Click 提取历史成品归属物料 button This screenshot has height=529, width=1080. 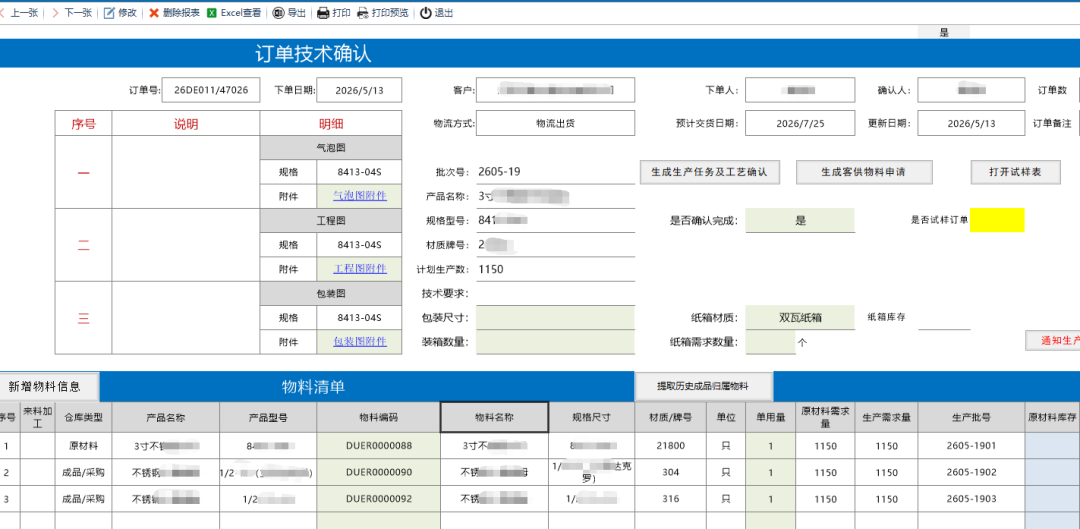pyautogui.click(x=703, y=386)
